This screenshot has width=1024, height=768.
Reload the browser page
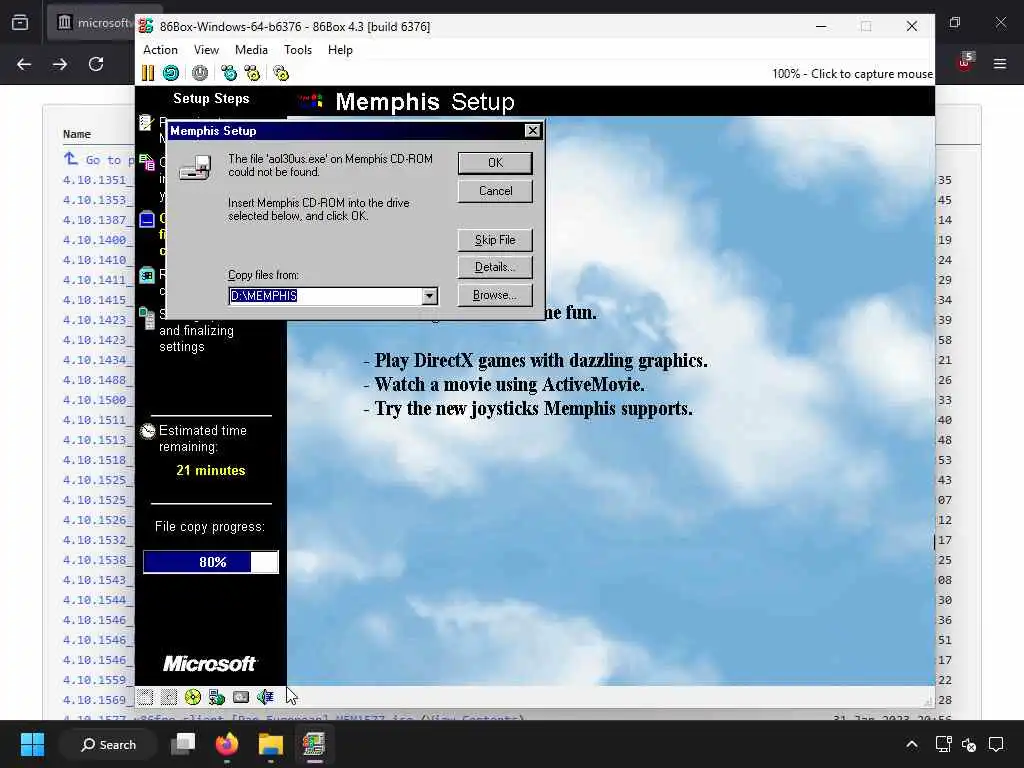click(96, 64)
